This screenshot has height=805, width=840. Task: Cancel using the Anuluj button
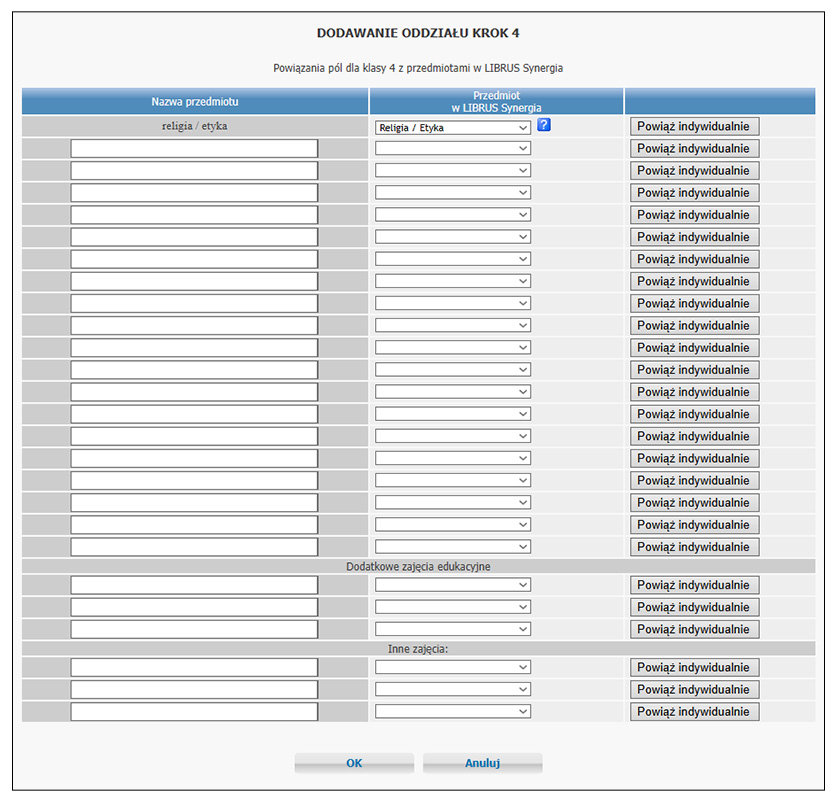pos(482,763)
